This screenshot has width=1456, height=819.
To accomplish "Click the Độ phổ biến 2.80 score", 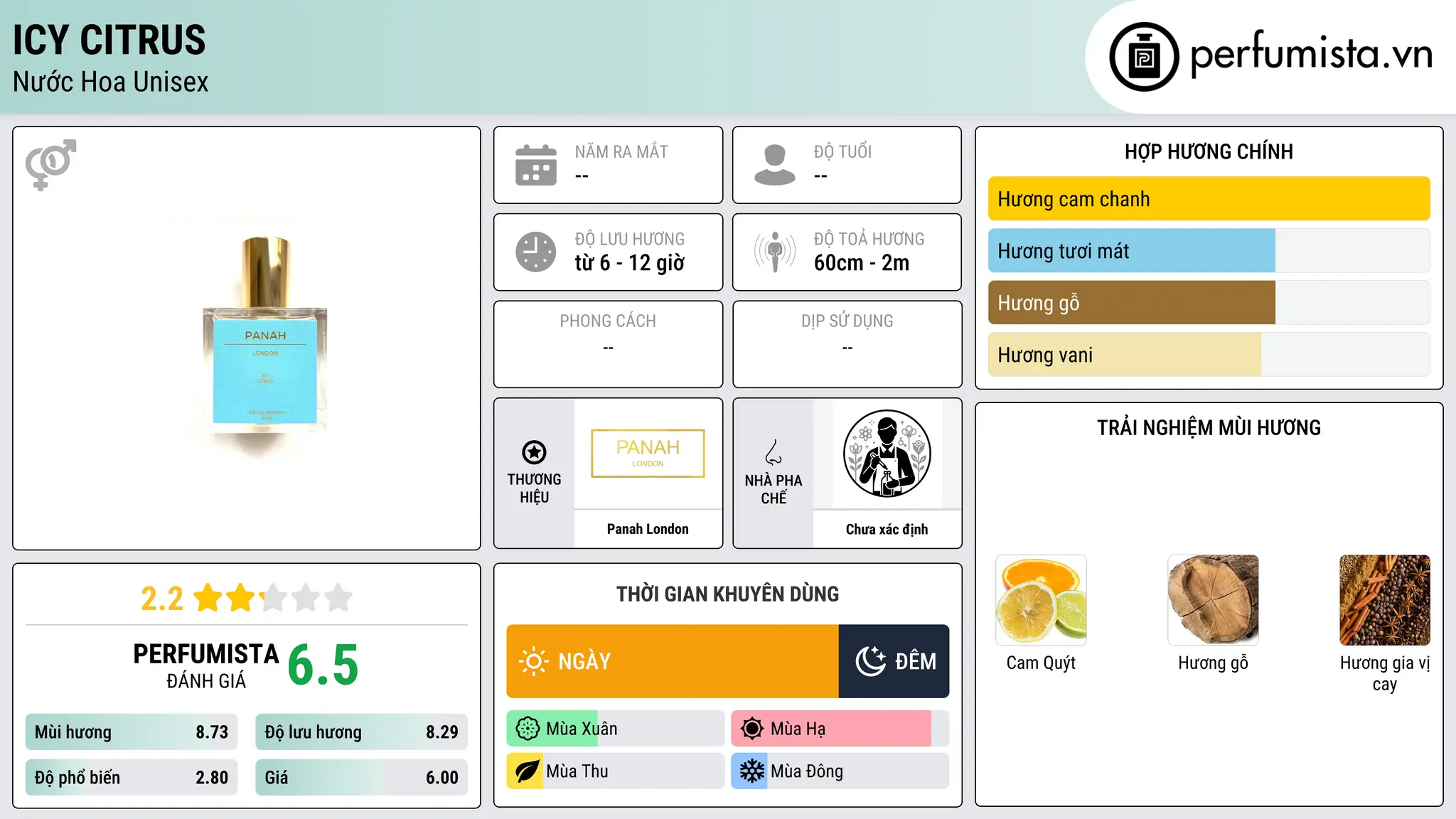I will point(132,777).
